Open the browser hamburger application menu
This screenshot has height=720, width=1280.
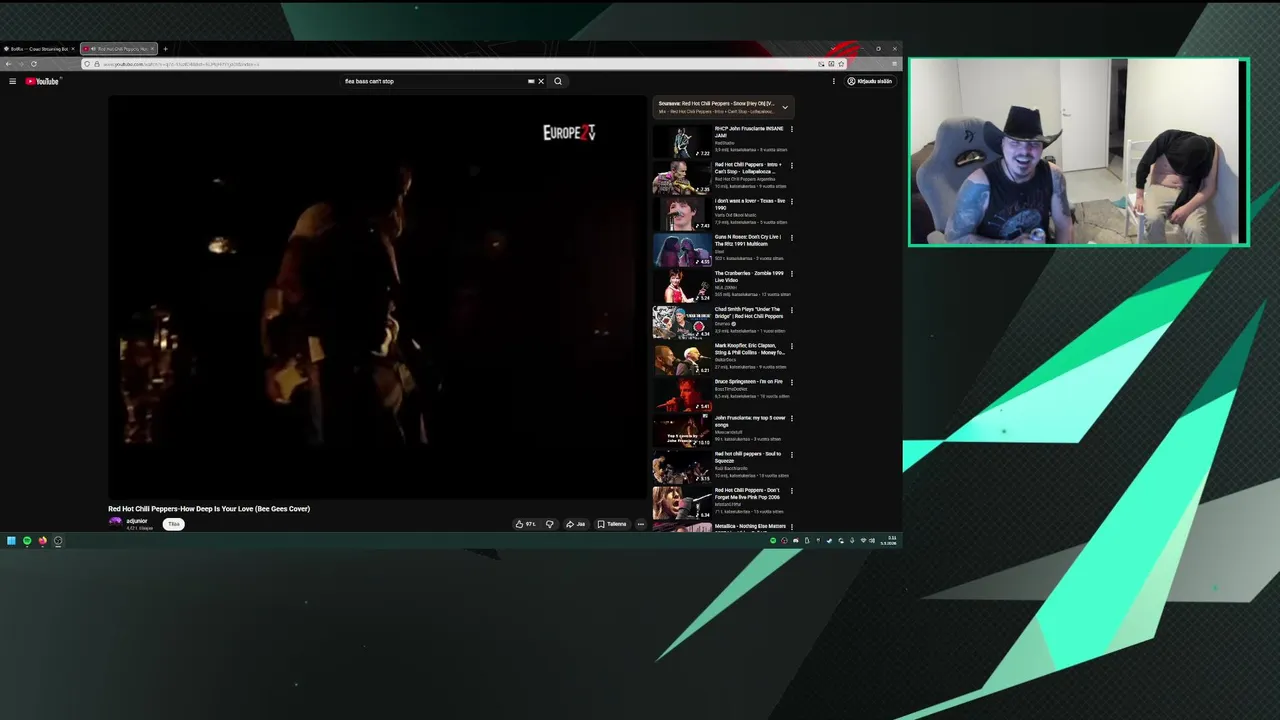pyautogui.click(x=894, y=64)
